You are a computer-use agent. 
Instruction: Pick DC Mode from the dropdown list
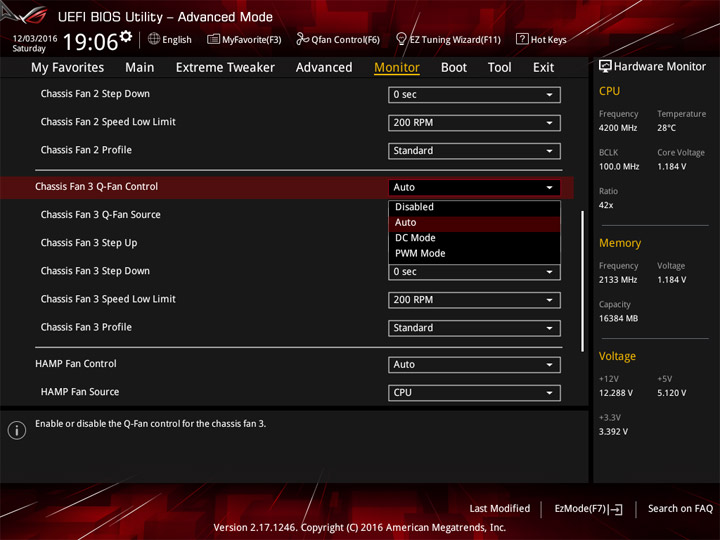click(474, 238)
